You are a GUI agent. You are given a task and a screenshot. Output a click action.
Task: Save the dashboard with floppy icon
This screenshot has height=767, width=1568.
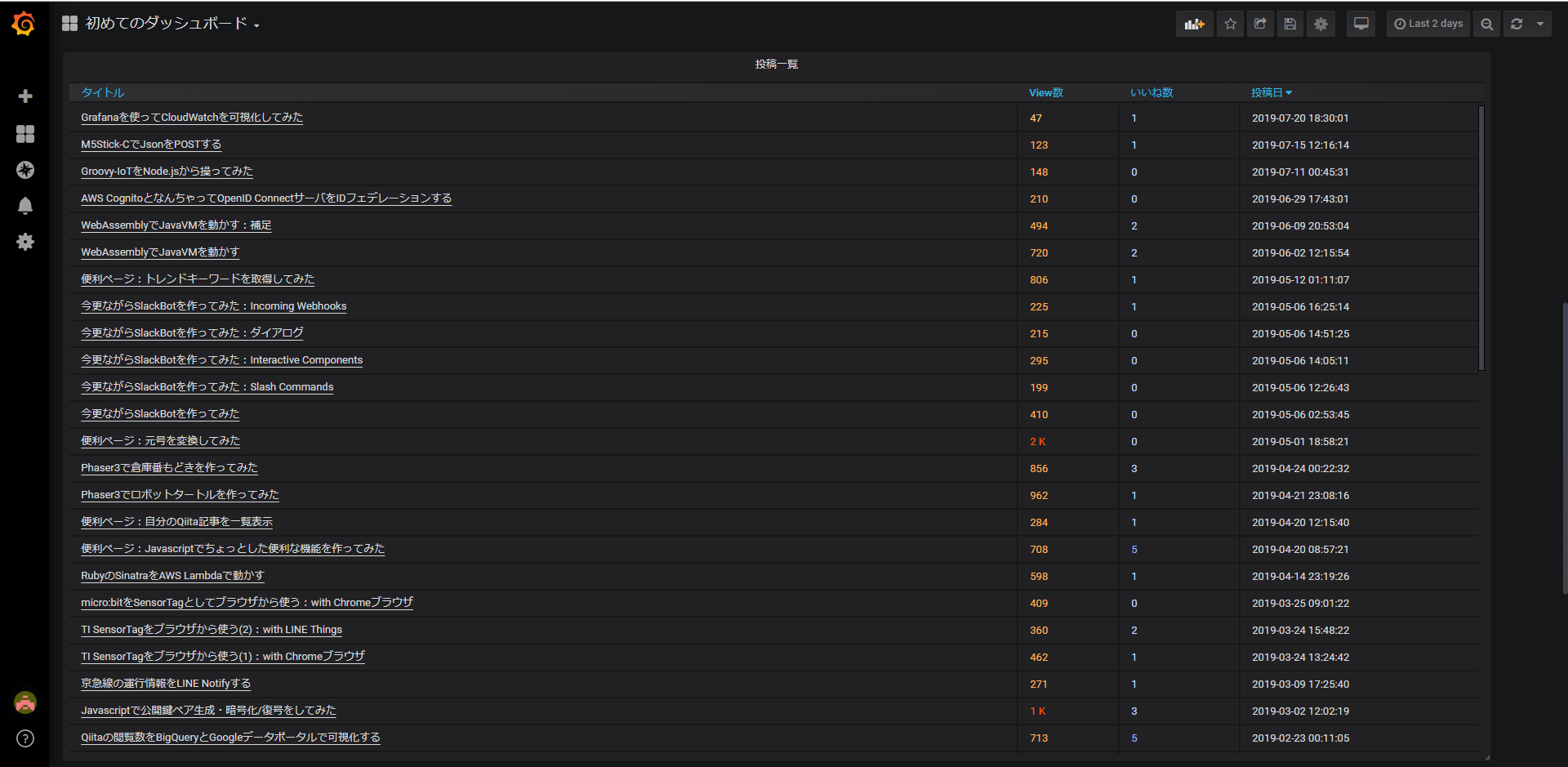pyautogui.click(x=1290, y=24)
